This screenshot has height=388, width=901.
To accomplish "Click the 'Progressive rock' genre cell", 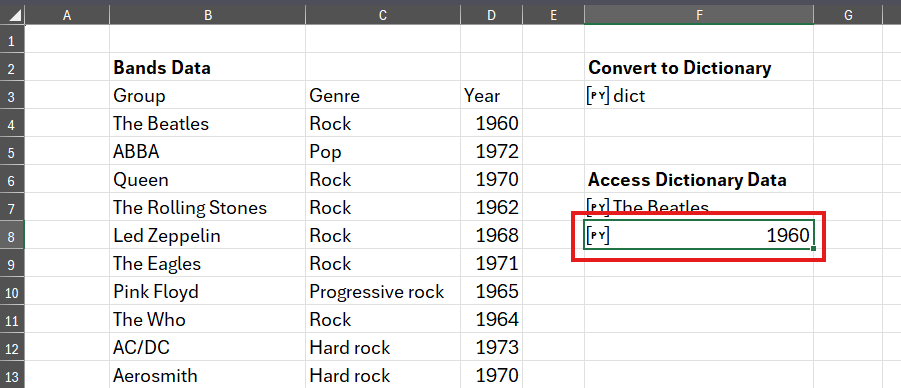I will click(383, 291).
